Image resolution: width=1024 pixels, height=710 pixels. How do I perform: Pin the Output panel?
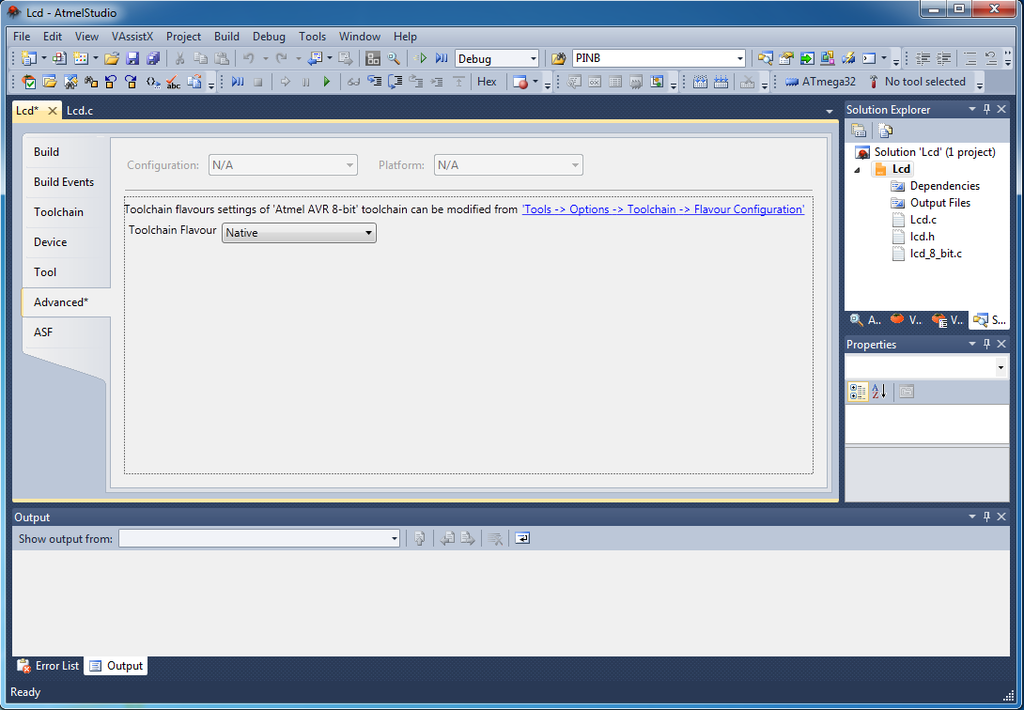click(987, 517)
